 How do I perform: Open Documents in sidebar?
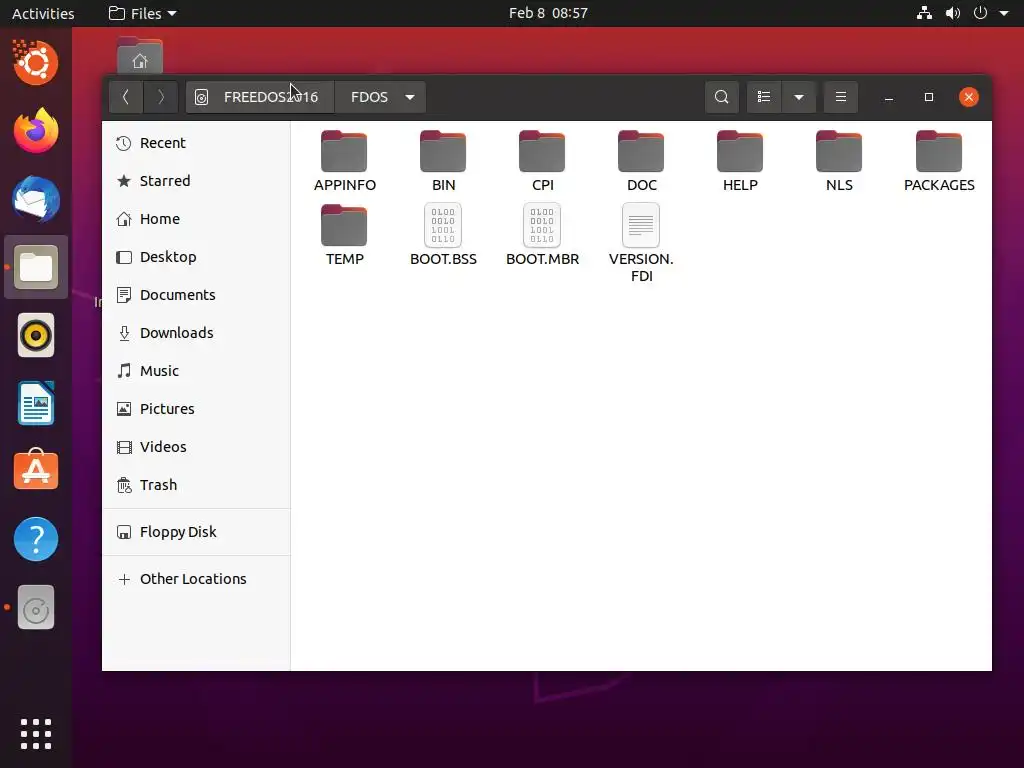(x=196, y=295)
